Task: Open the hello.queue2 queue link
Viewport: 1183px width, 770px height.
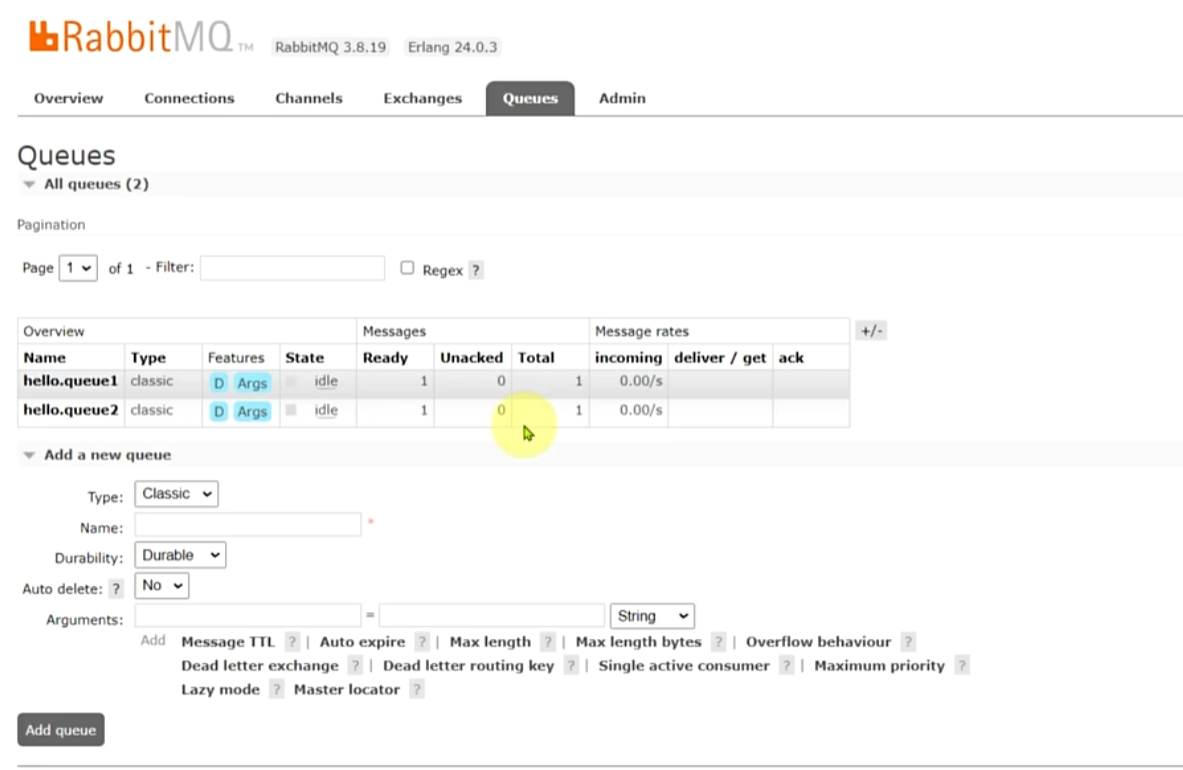Action: tap(71, 410)
